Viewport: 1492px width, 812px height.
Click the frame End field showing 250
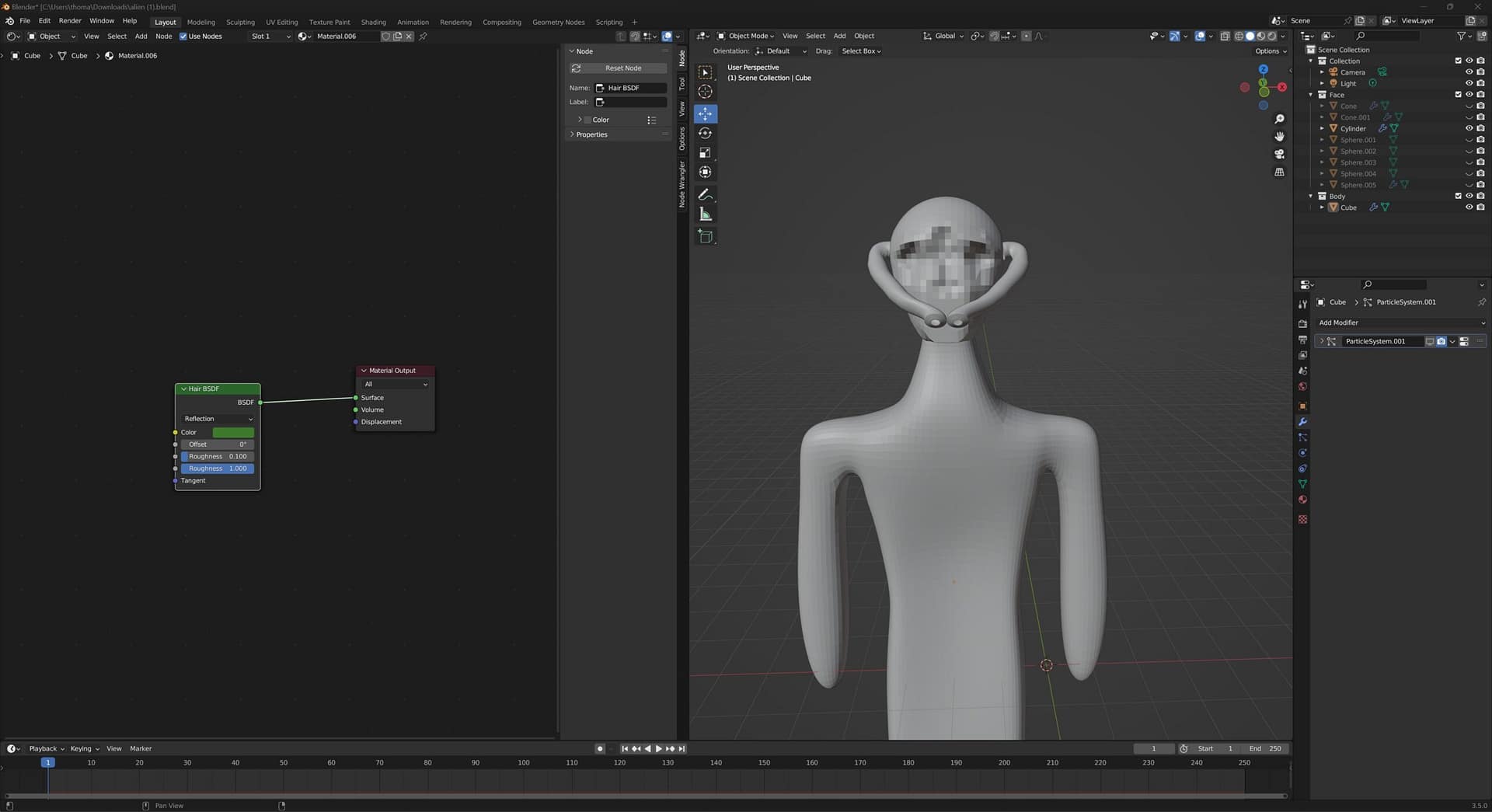(1267, 748)
